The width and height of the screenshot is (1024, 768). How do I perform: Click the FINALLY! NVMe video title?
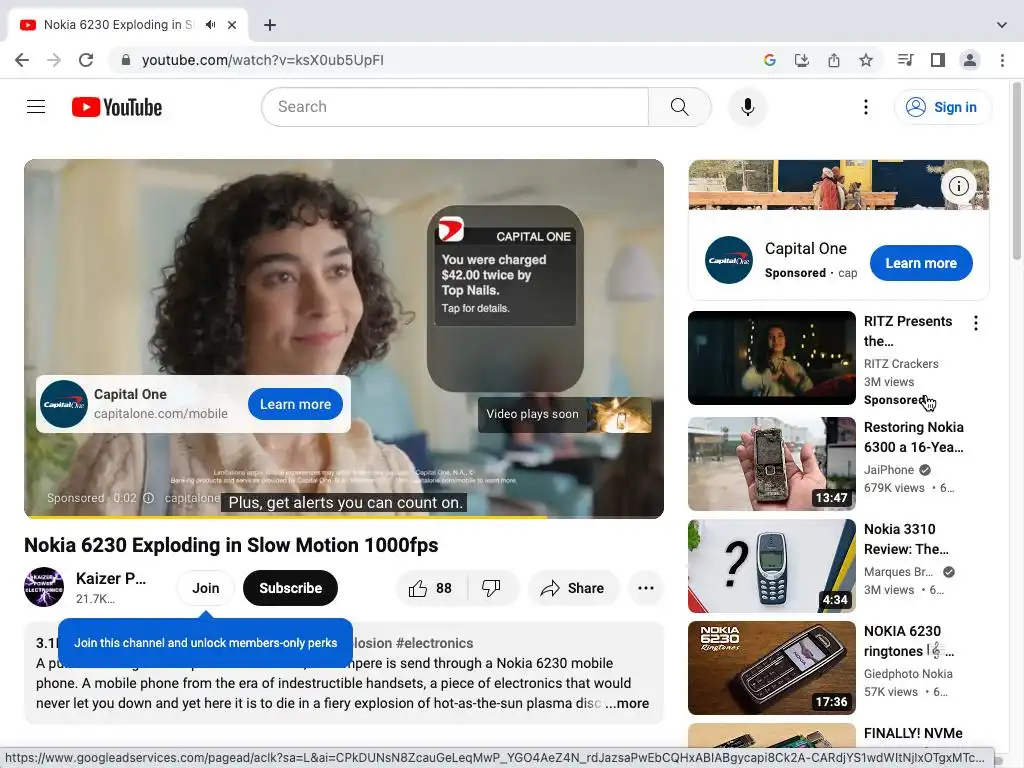pyautogui.click(x=913, y=733)
